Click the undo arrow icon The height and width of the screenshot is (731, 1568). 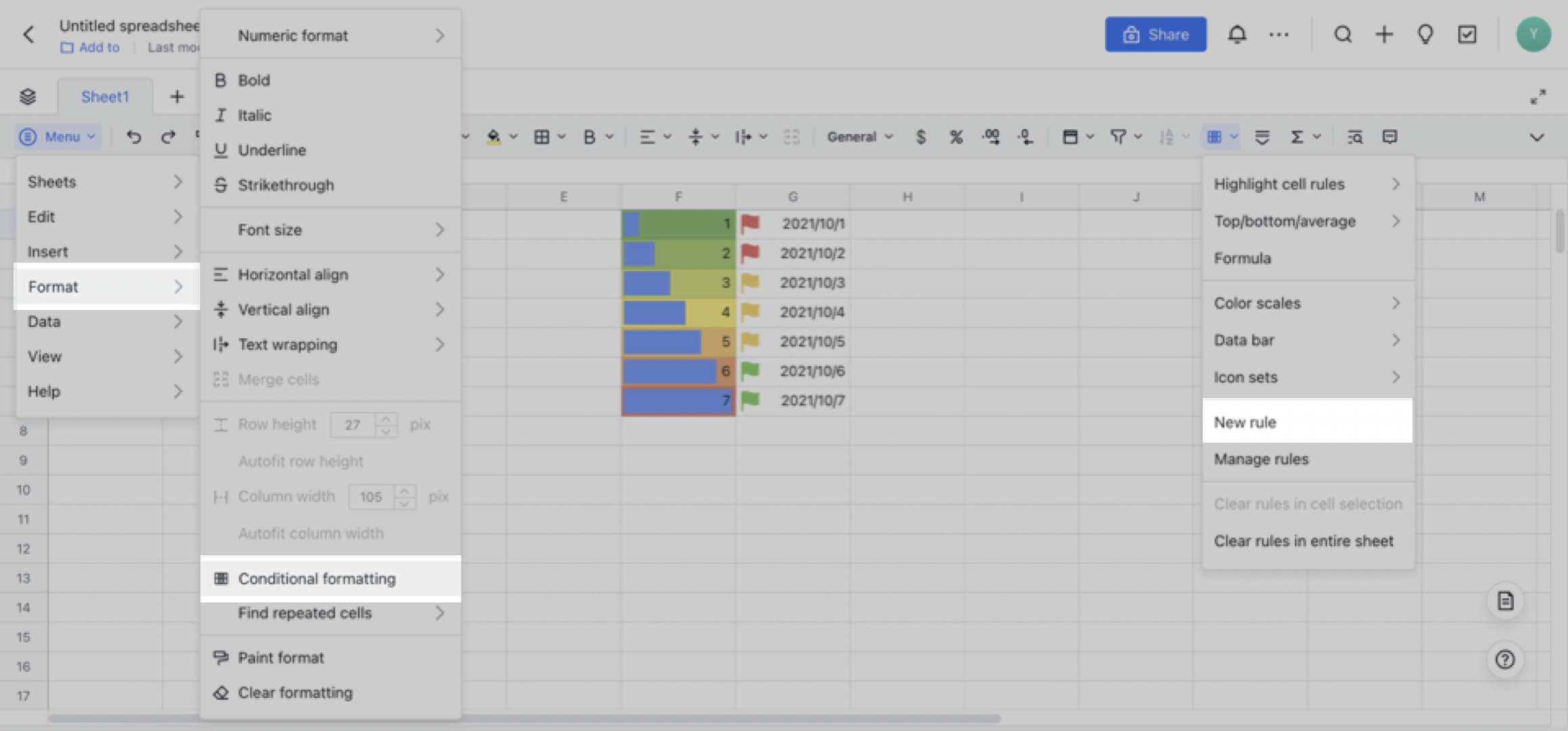[x=134, y=137]
